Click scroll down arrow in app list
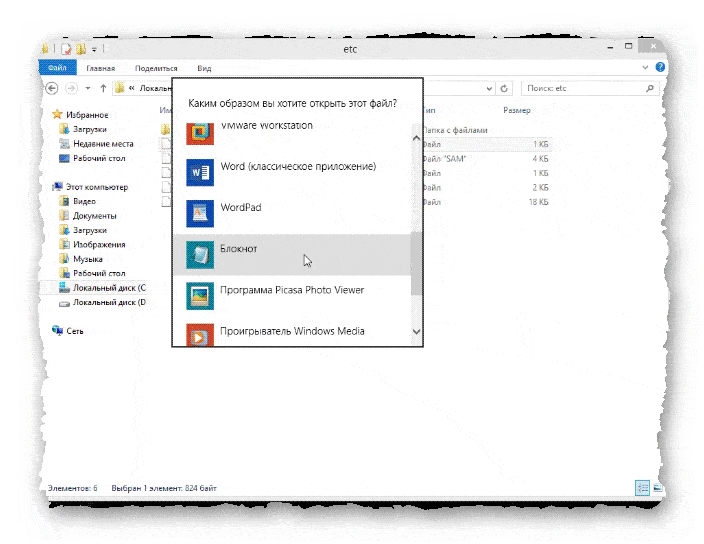This screenshot has width=704, height=544. click(416, 332)
